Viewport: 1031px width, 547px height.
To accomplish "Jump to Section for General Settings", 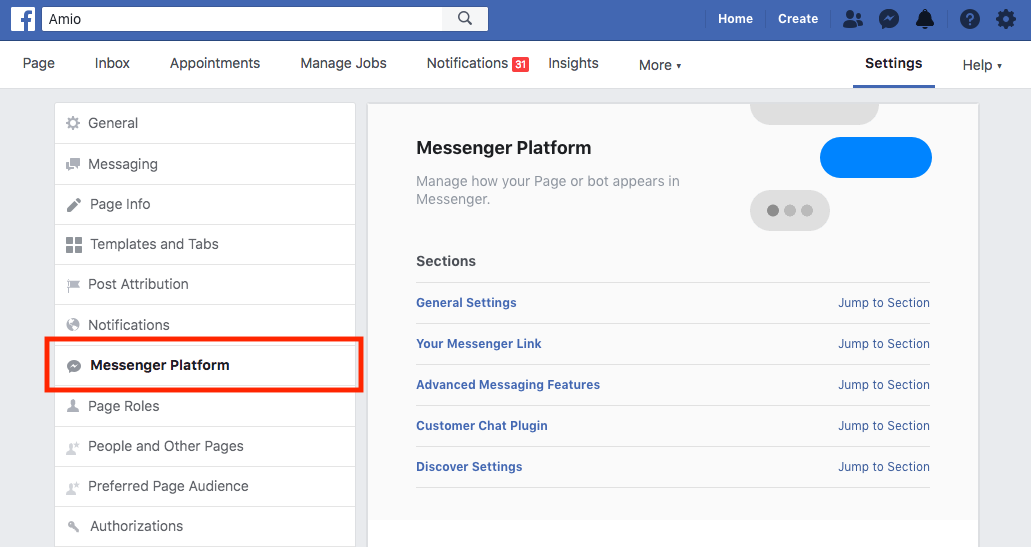I will (x=884, y=302).
